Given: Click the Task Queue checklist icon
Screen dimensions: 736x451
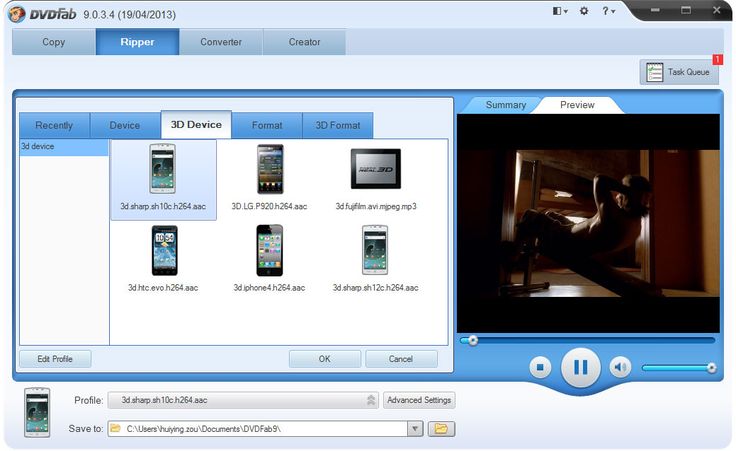Looking at the screenshot, I should [654, 72].
